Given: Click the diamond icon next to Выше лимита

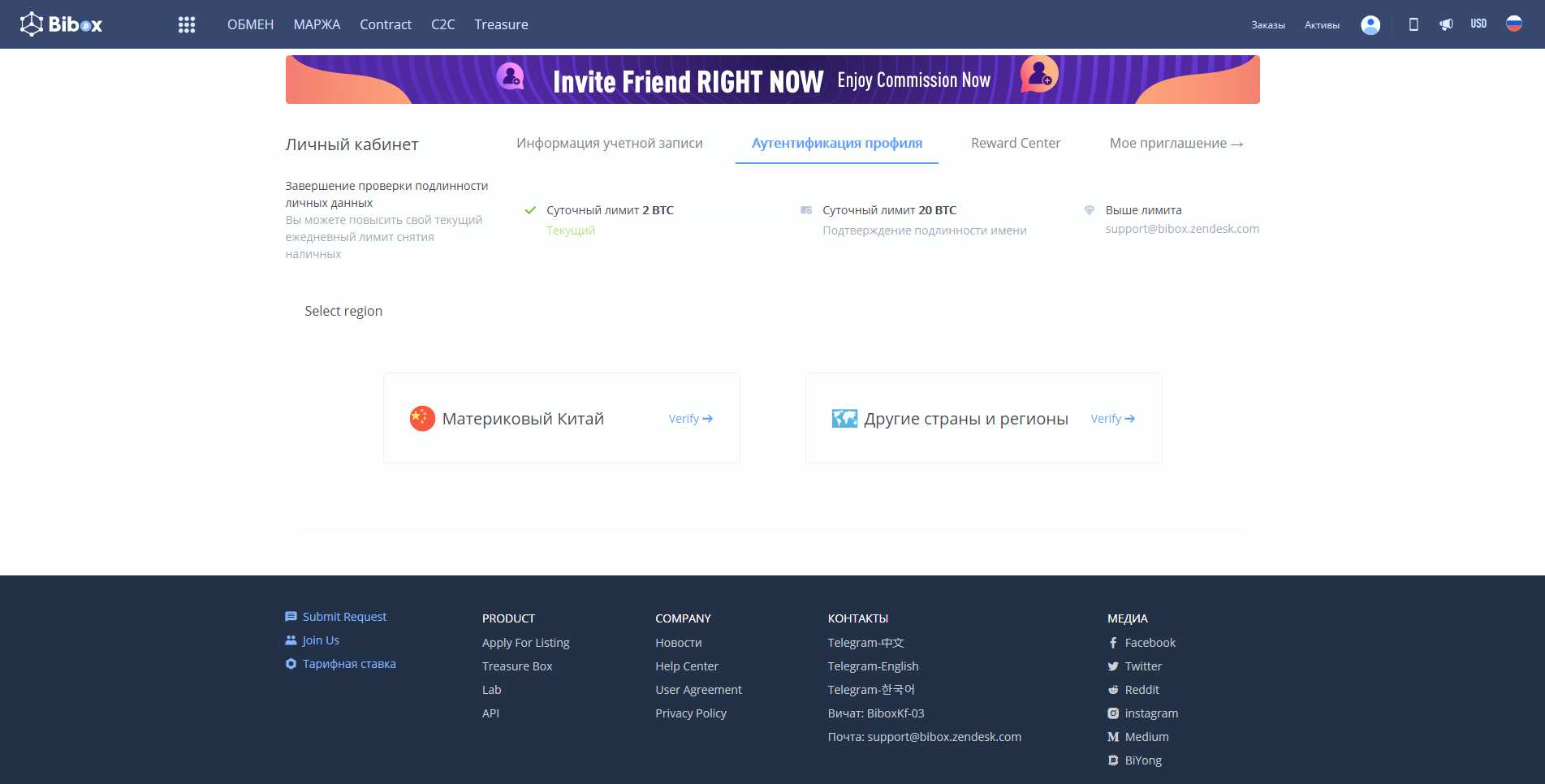Looking at the screenshot, I should tap(1090, 210).
